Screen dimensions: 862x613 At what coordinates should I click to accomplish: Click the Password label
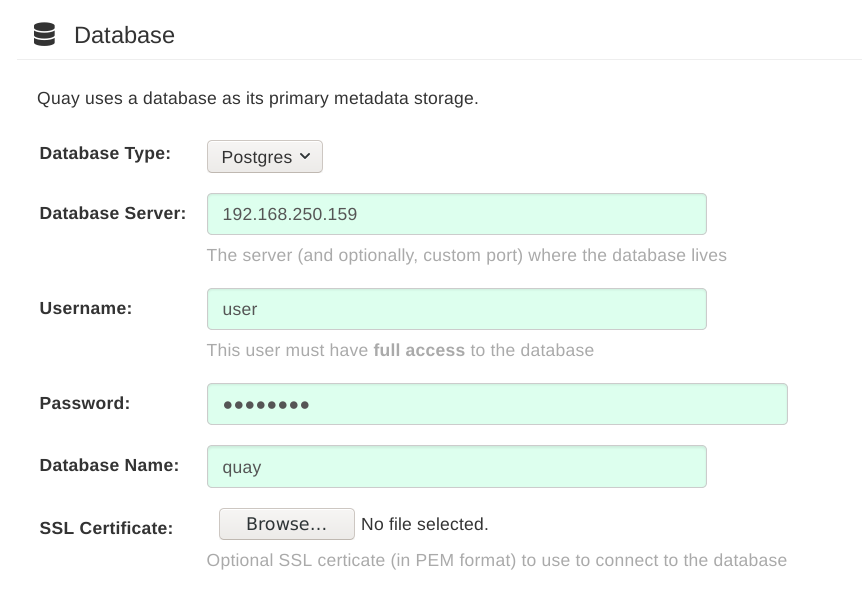[85, 403]
